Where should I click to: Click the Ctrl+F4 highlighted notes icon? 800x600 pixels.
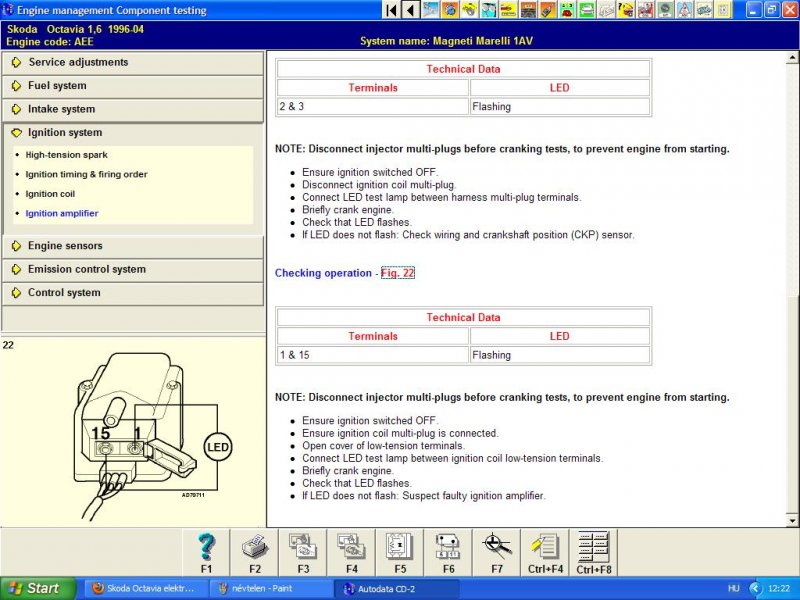[545, 553]
